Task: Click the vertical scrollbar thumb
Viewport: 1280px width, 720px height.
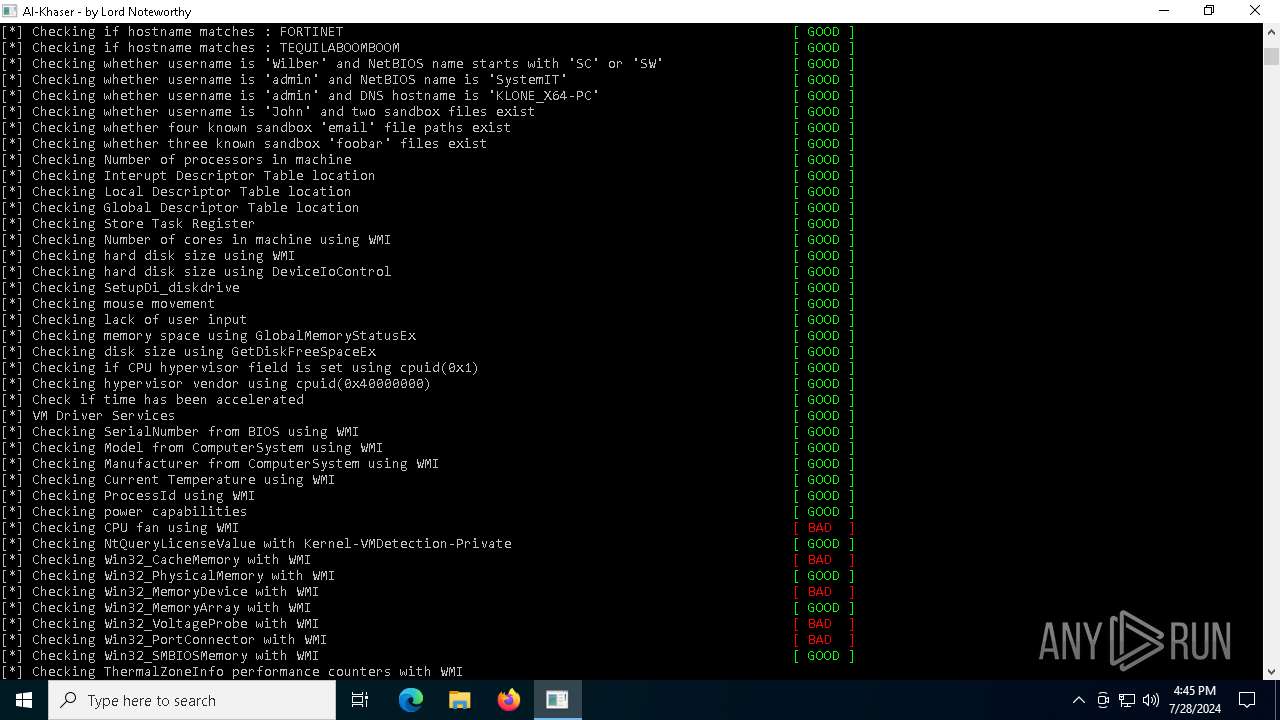Action: coord(1271,56)
